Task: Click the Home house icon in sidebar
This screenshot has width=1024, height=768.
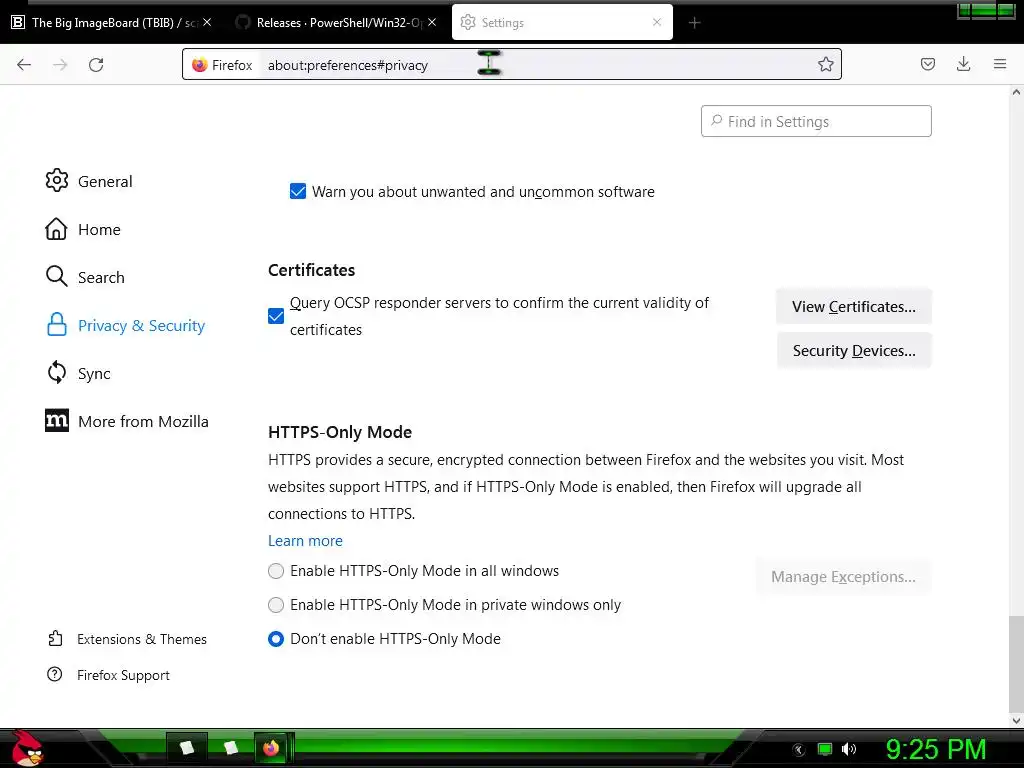Action: click(56, 229)
